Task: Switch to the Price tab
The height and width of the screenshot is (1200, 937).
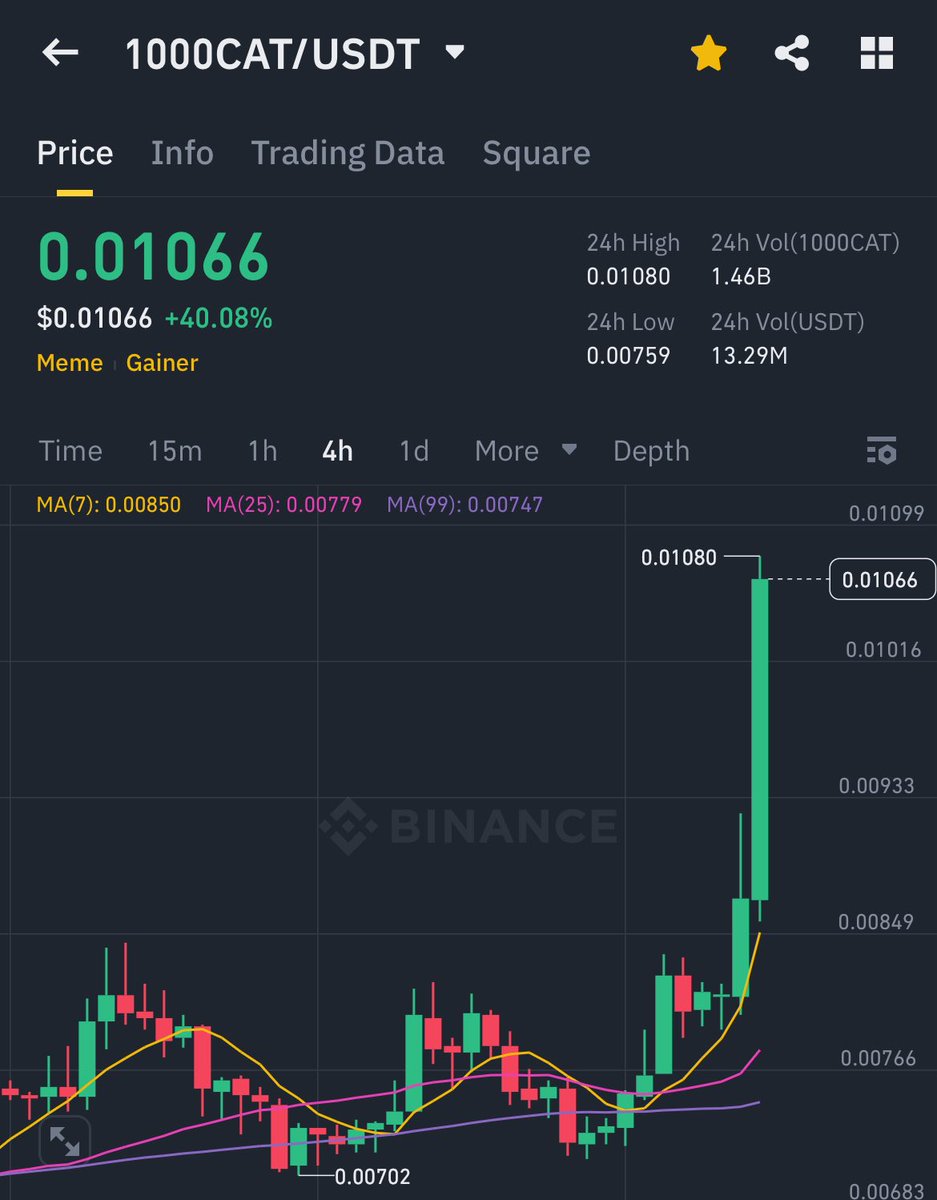Action: pos(75,153)
